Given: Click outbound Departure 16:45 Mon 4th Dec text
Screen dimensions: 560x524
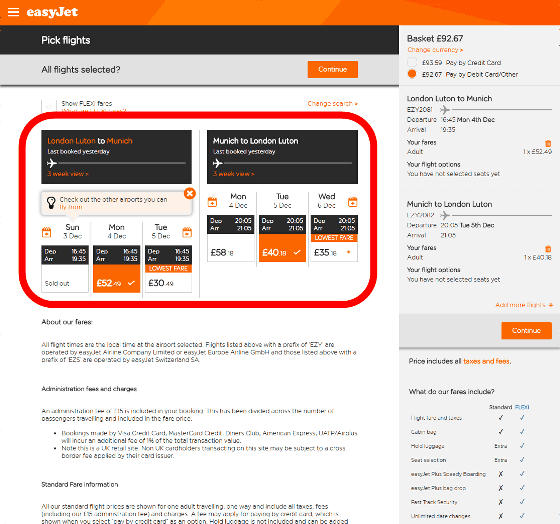Looking at the screenshot, I should pyautogui.click(x=451, y=119).
